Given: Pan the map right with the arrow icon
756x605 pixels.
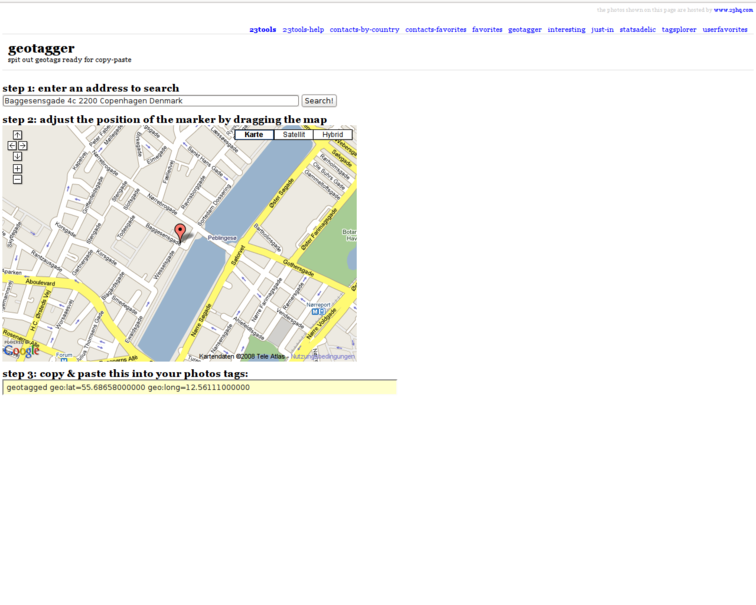Looking at the screenshot, I should click(x=23, y=146).
